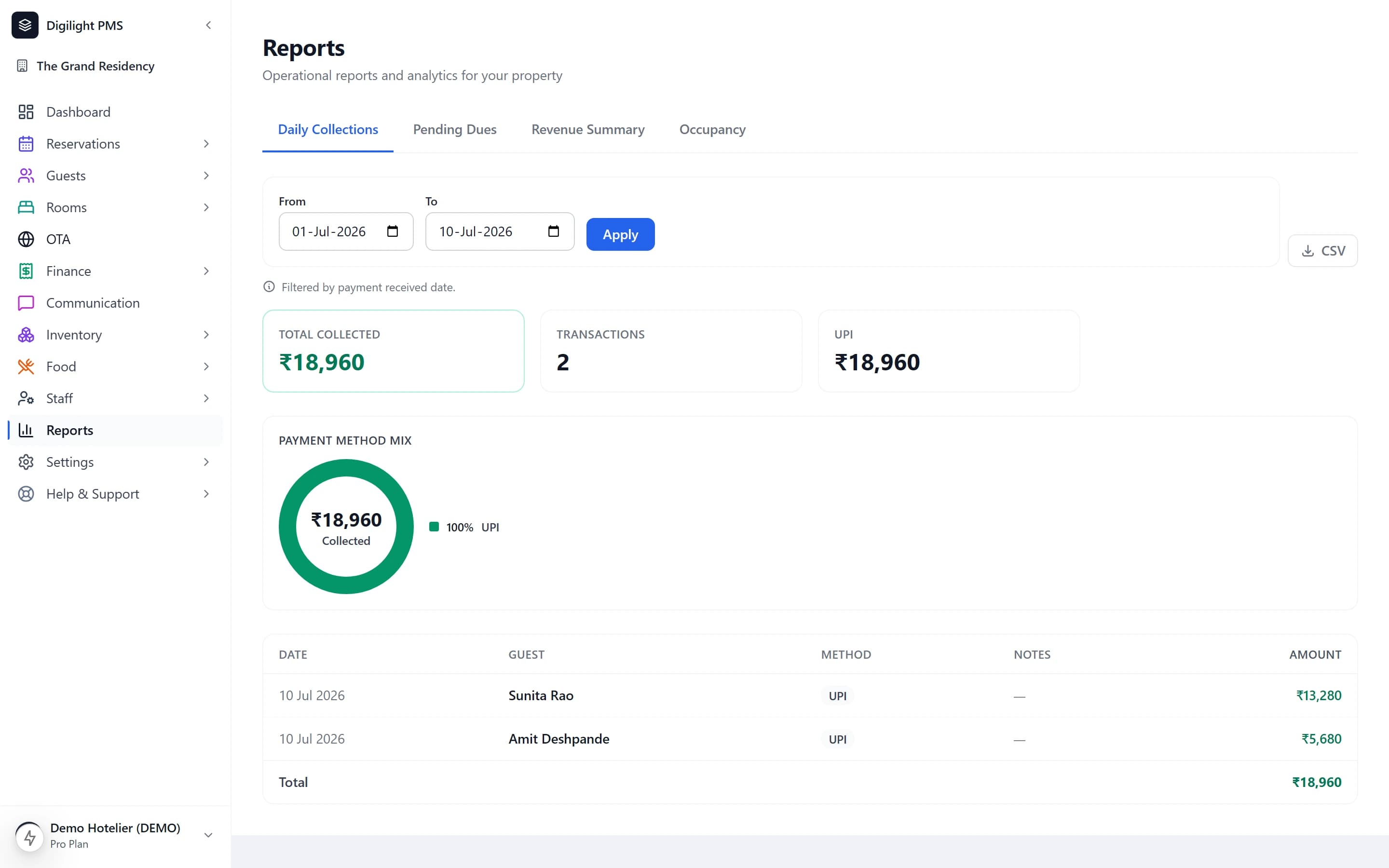Click the green donut chart ring
This screenshot has height=868, width=1389.
(x=346, y=467)
